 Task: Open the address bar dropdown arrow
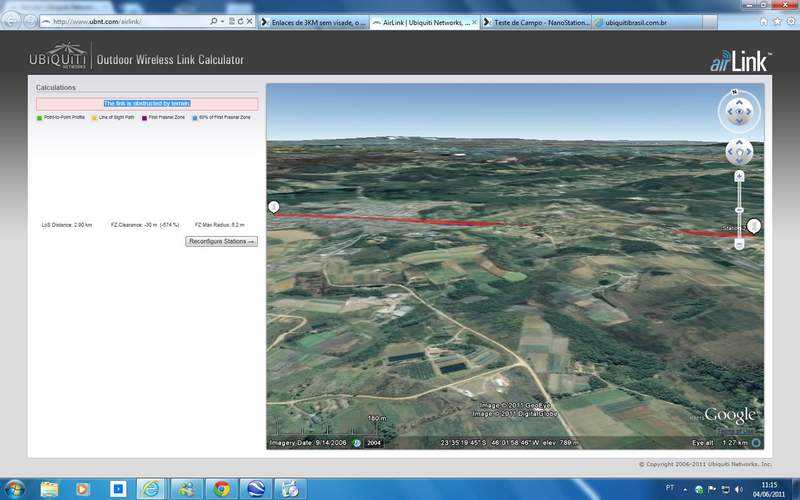click(222, 21)
